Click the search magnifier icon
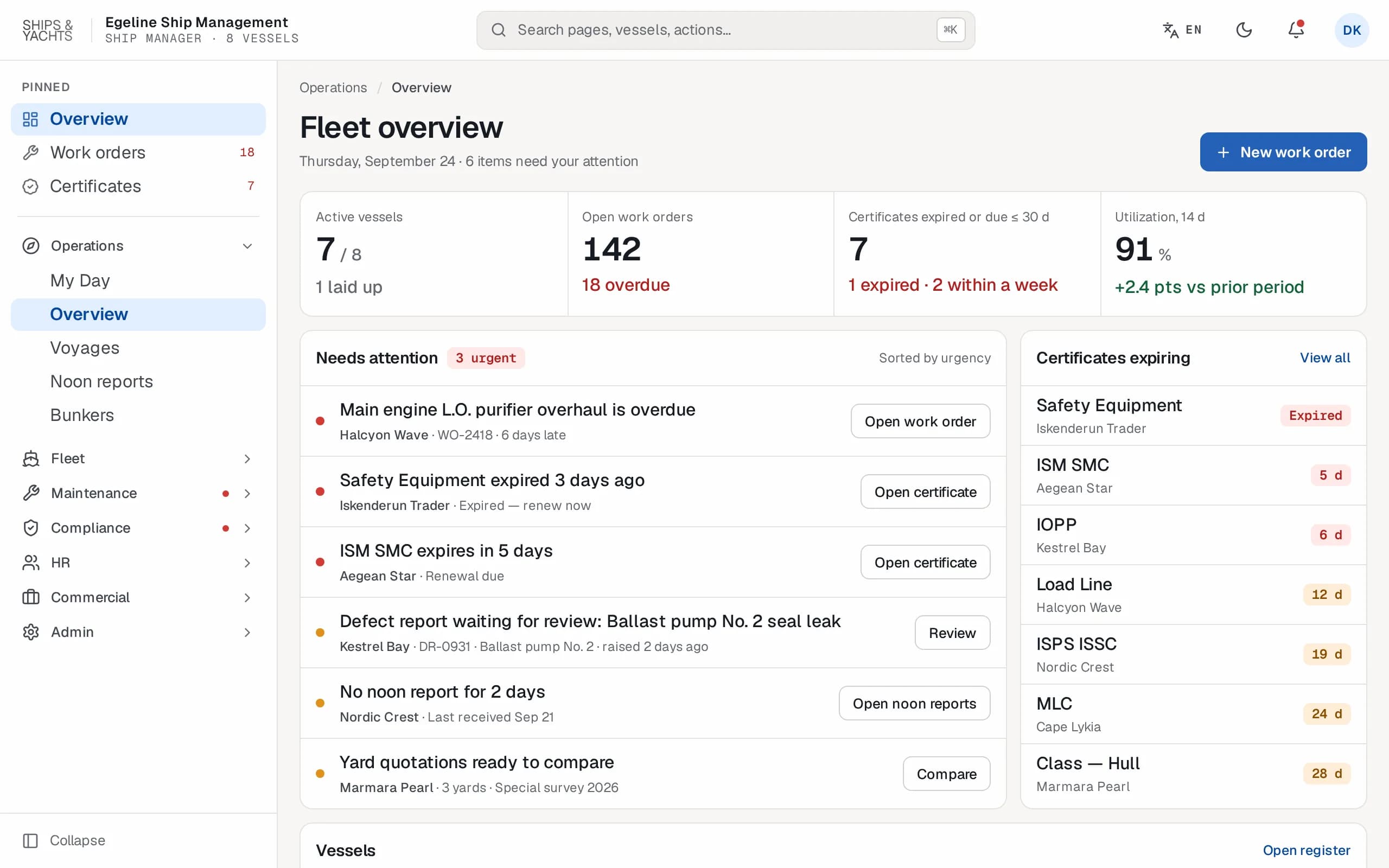This screenshot has height=868, width=1389. [x=498, y=30]
